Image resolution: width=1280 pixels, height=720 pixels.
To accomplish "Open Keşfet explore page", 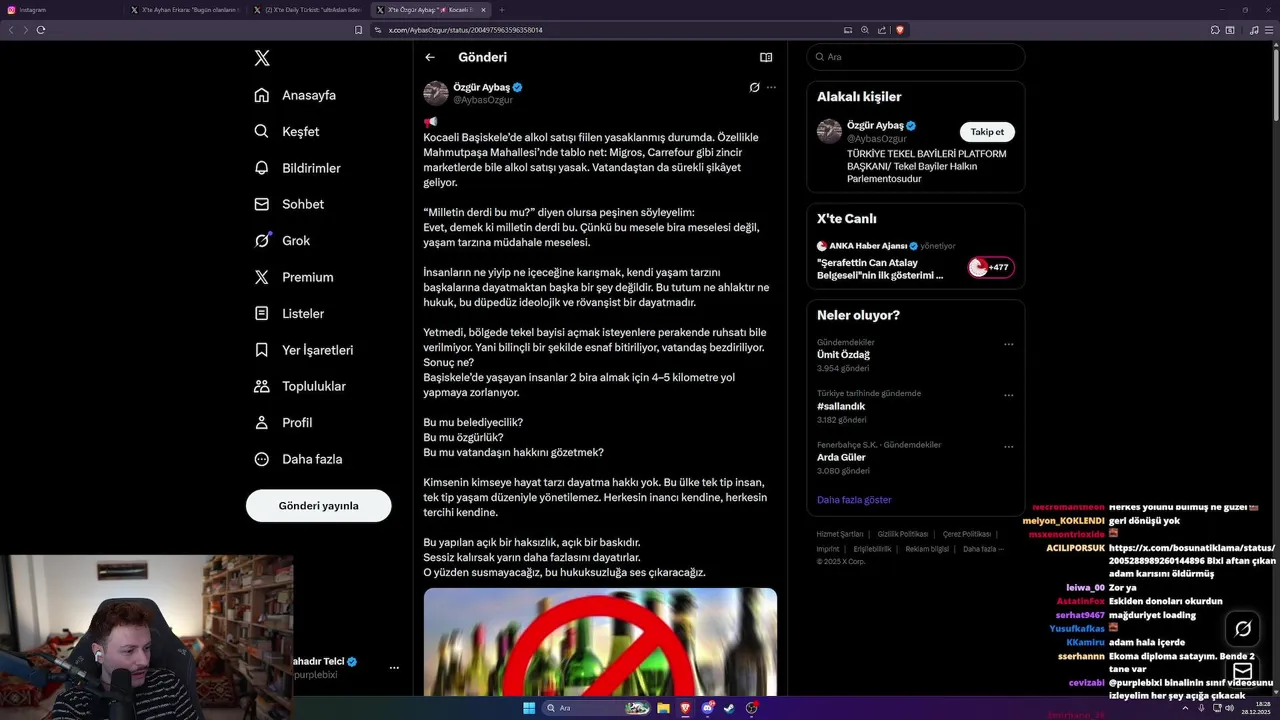I will click(x=287, y=131).
